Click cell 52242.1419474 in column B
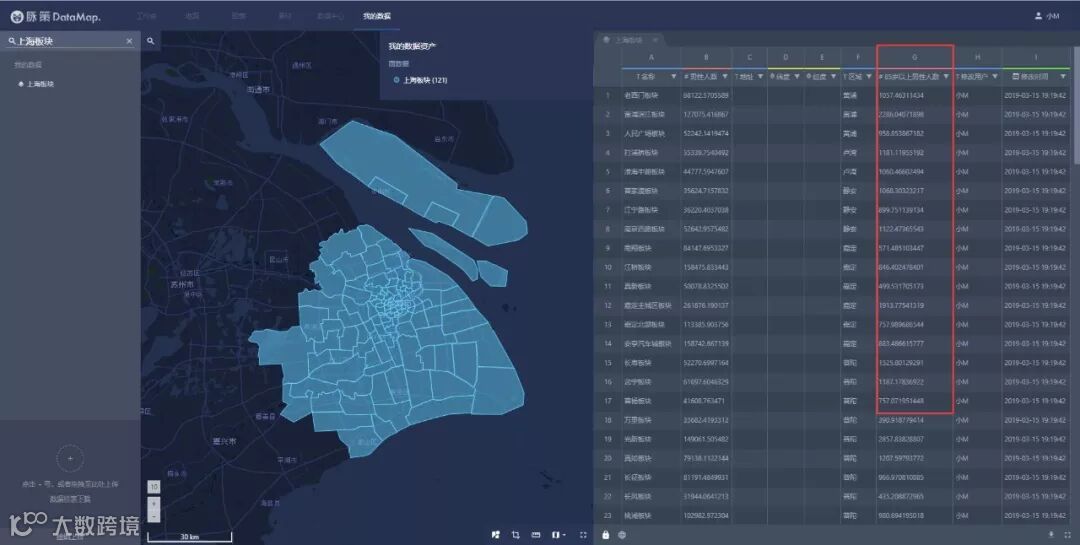 [706, 134]
